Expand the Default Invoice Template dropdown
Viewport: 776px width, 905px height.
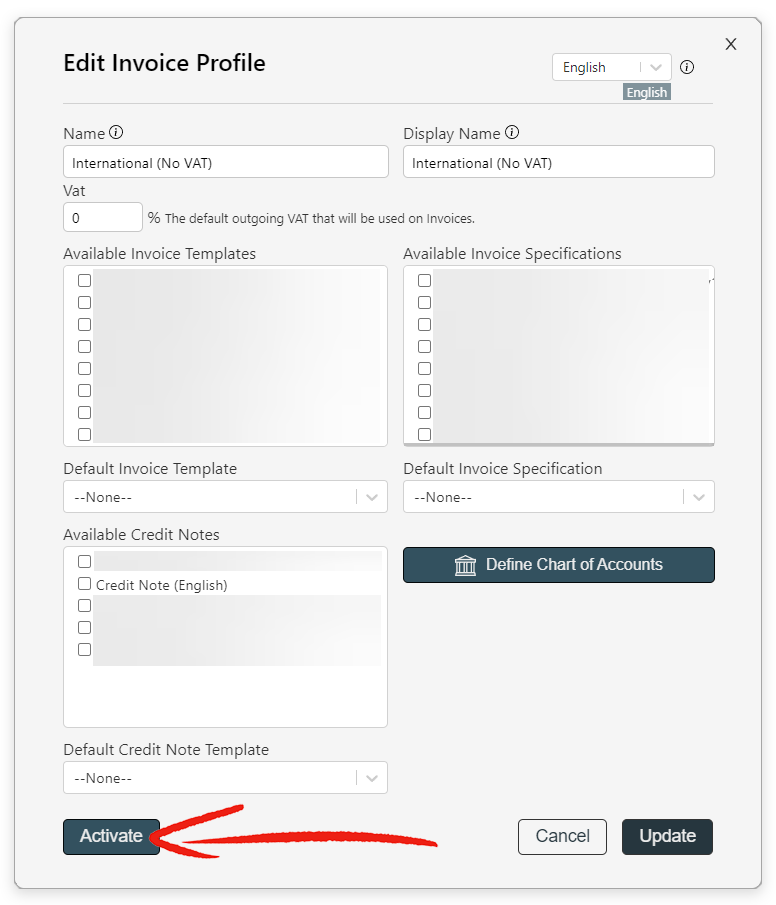[x=225, y=497]
